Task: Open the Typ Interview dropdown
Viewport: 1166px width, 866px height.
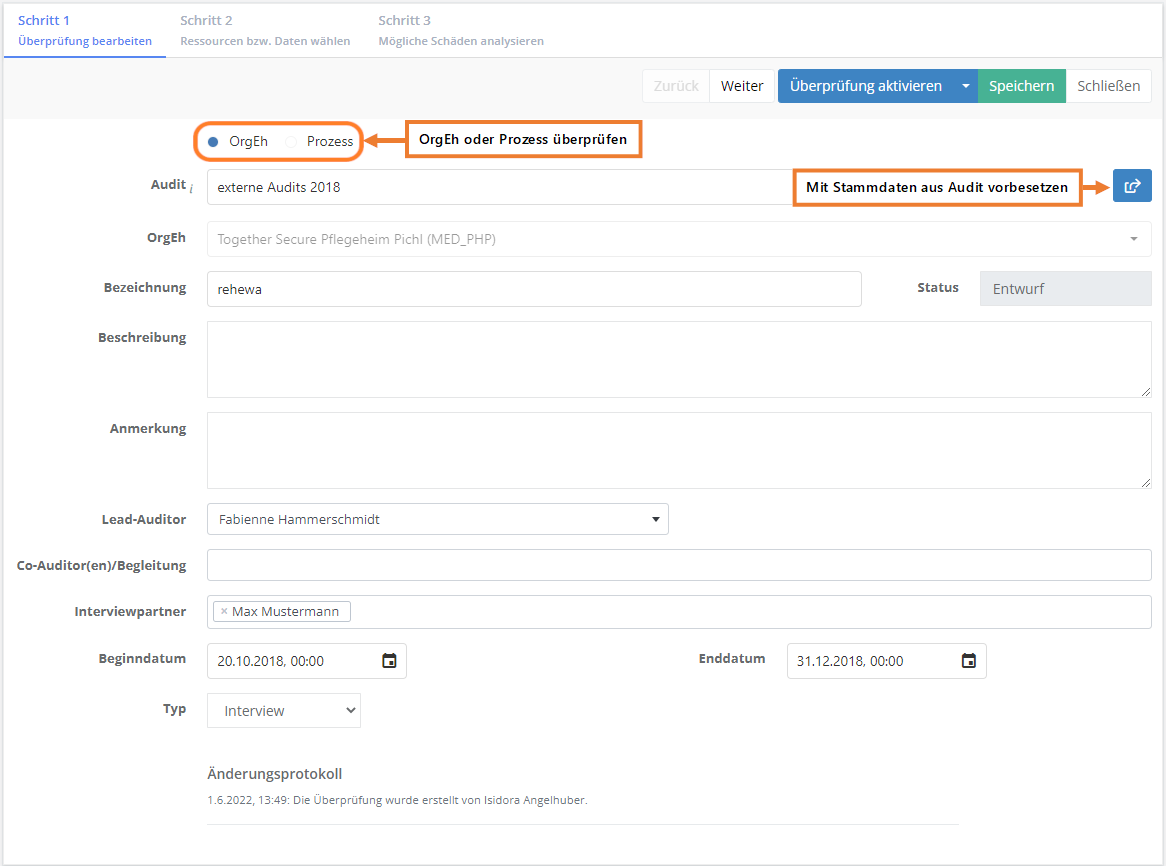Action: click(284, 711)
